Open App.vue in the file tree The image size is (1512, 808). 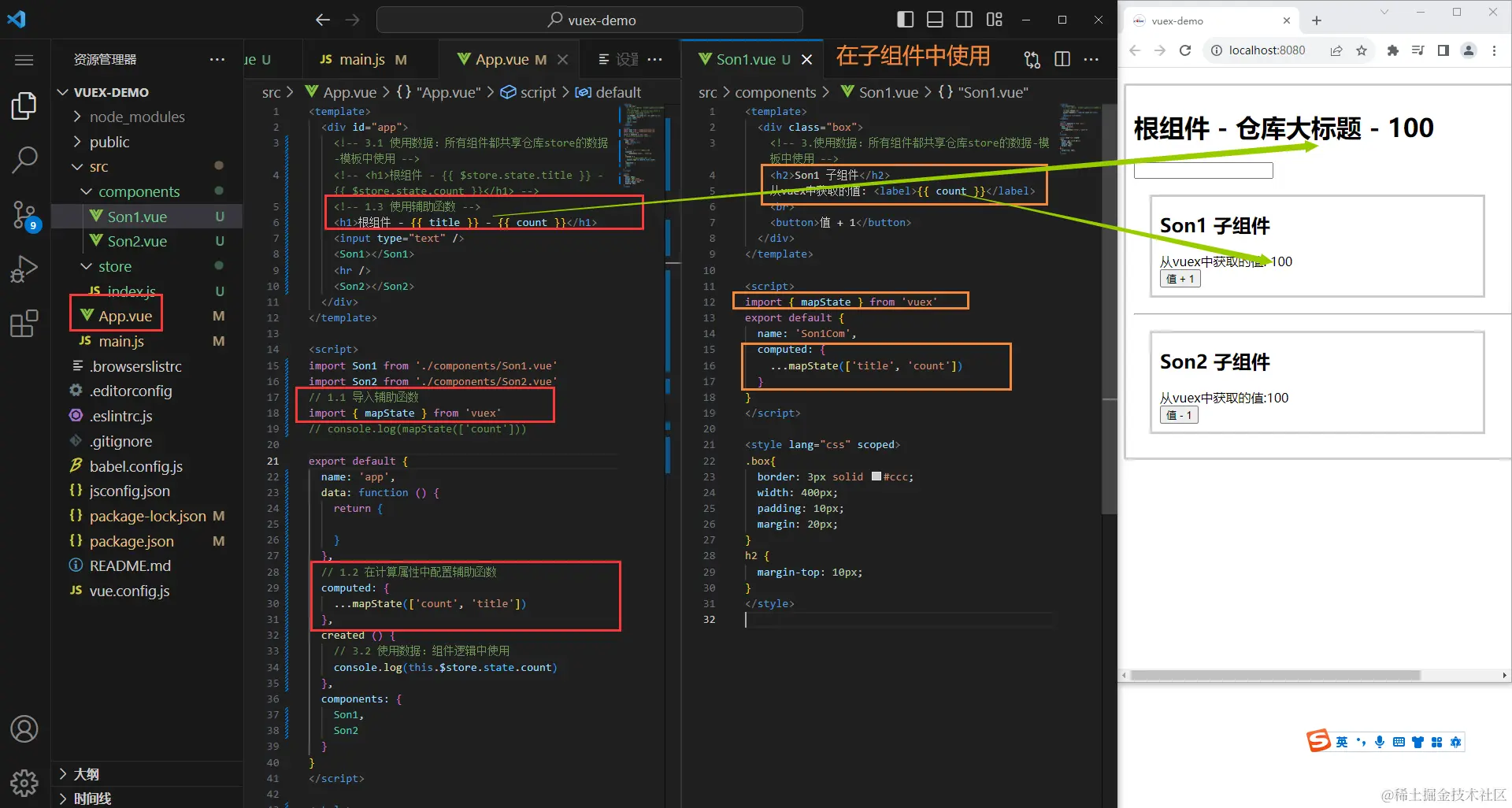pyautogui.click(x=125, y=317)
